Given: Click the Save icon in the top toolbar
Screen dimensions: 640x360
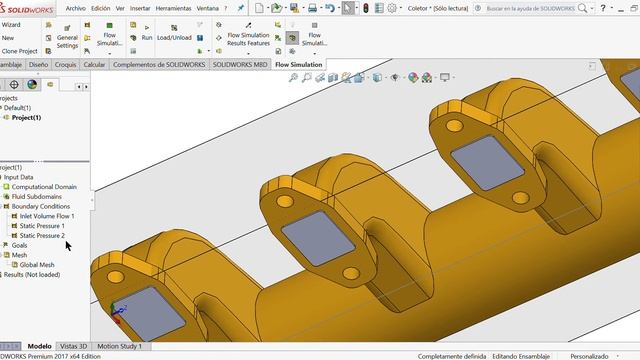Looking at the screenshot, I should click(294, 8).
